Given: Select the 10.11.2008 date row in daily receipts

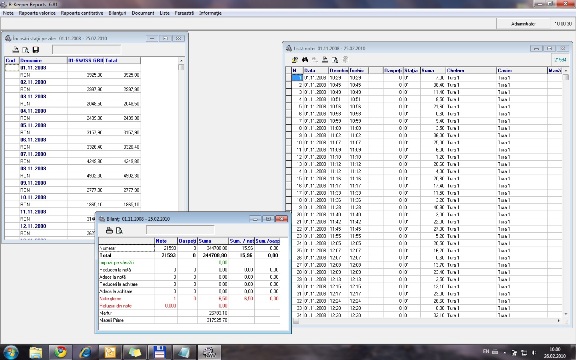Looking at the screenshot, I should click(x=72, y=197).
